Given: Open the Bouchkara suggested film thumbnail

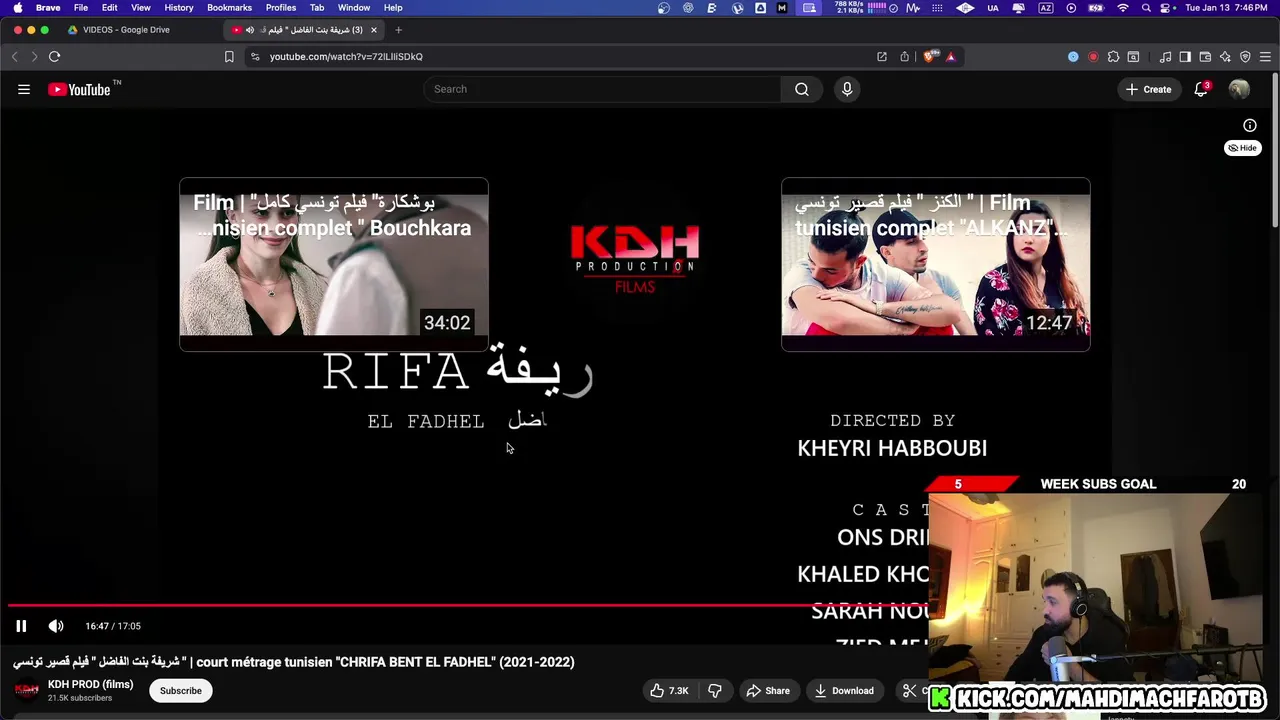Looking at the screenshot, I should pyautogui.click(x=334, y=265).
